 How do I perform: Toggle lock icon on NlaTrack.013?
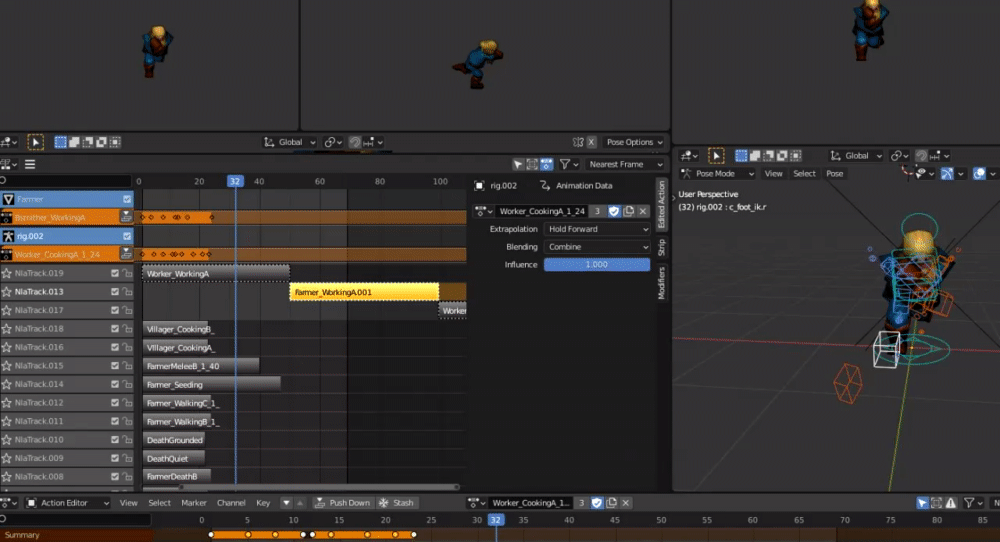(x=127, y=292)
